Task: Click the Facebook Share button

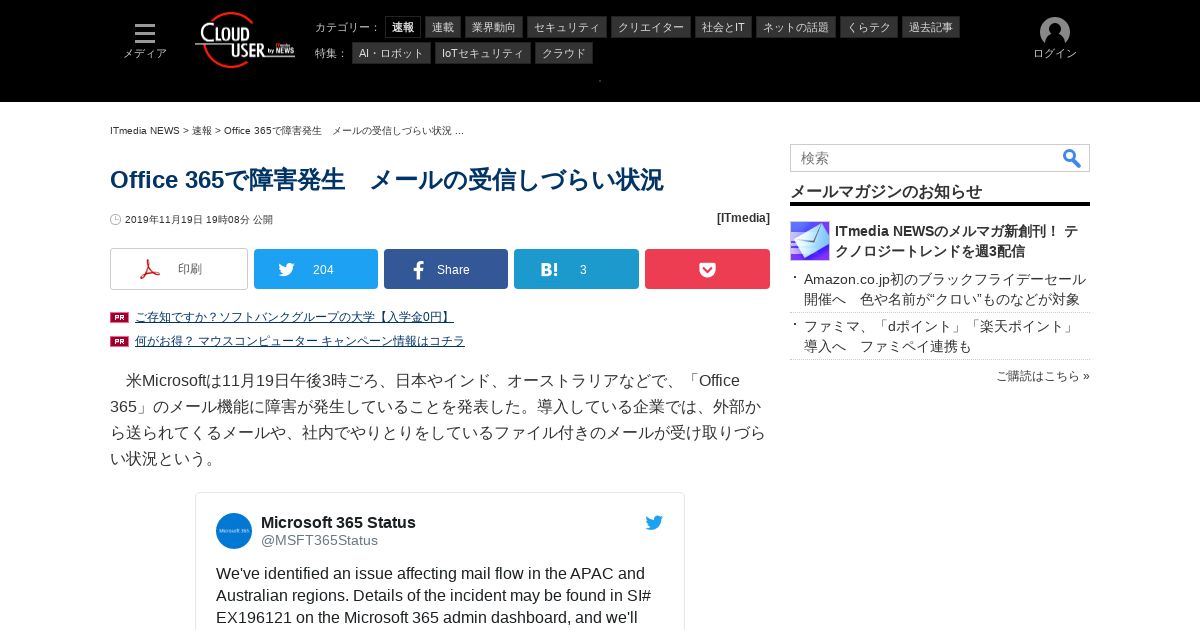Action: tap(446, 269)
